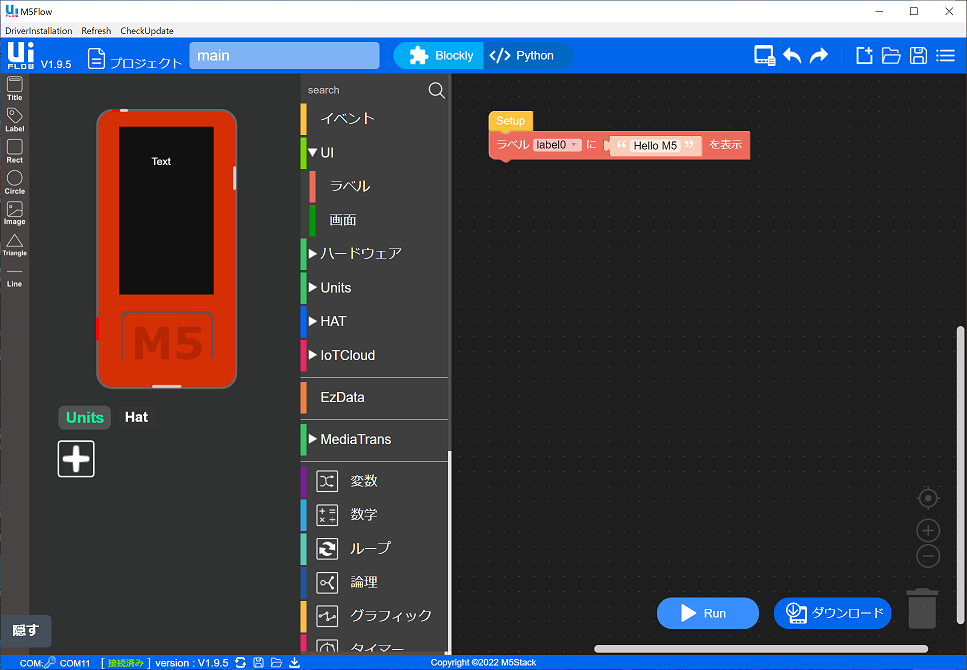The width and height of the screenshot is (967, 670).
Task: Open the EzData category
Action: click(x=374, y=397)
